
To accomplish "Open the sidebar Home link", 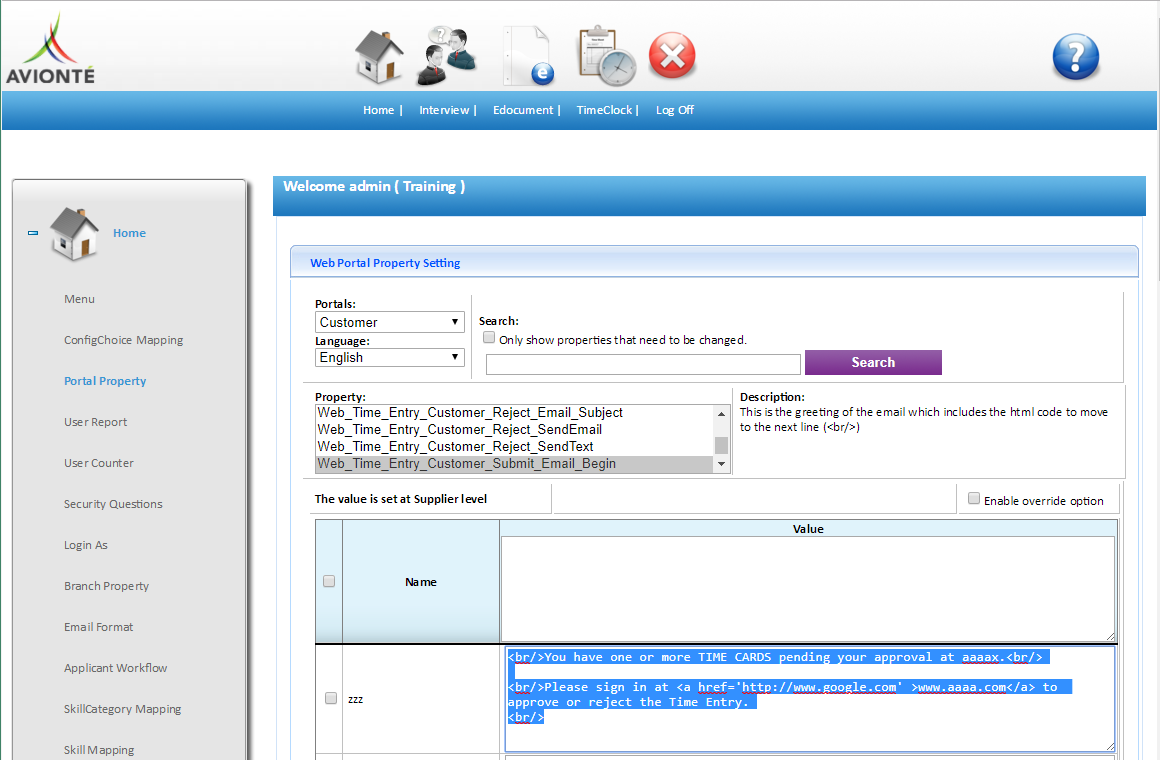I will pyautogui.click(x=129, y=233).
